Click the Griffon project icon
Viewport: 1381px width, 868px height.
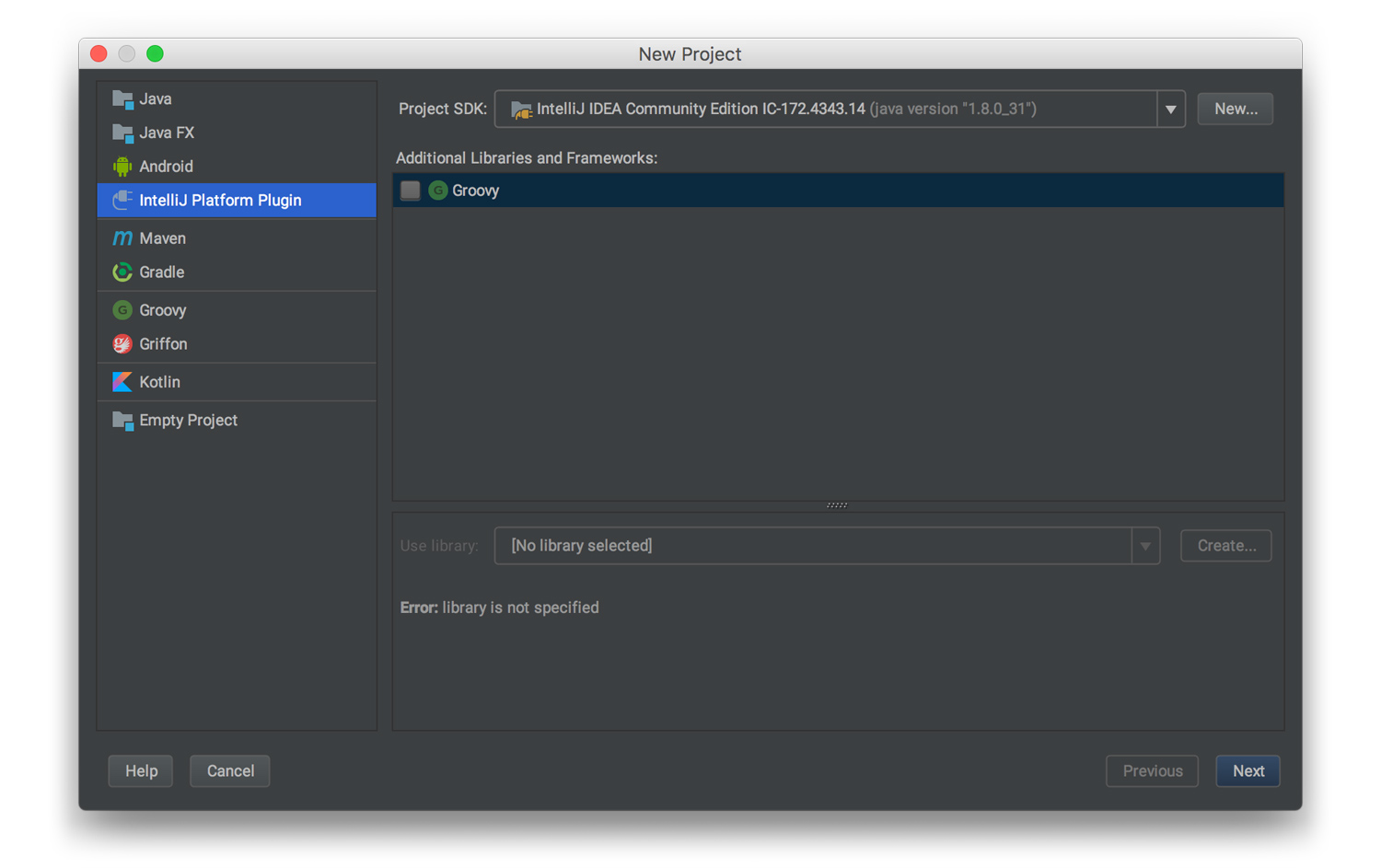click(122, 344)
